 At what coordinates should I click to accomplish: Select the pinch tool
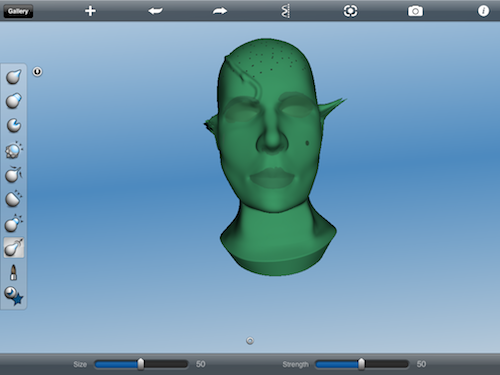point(14,174)
